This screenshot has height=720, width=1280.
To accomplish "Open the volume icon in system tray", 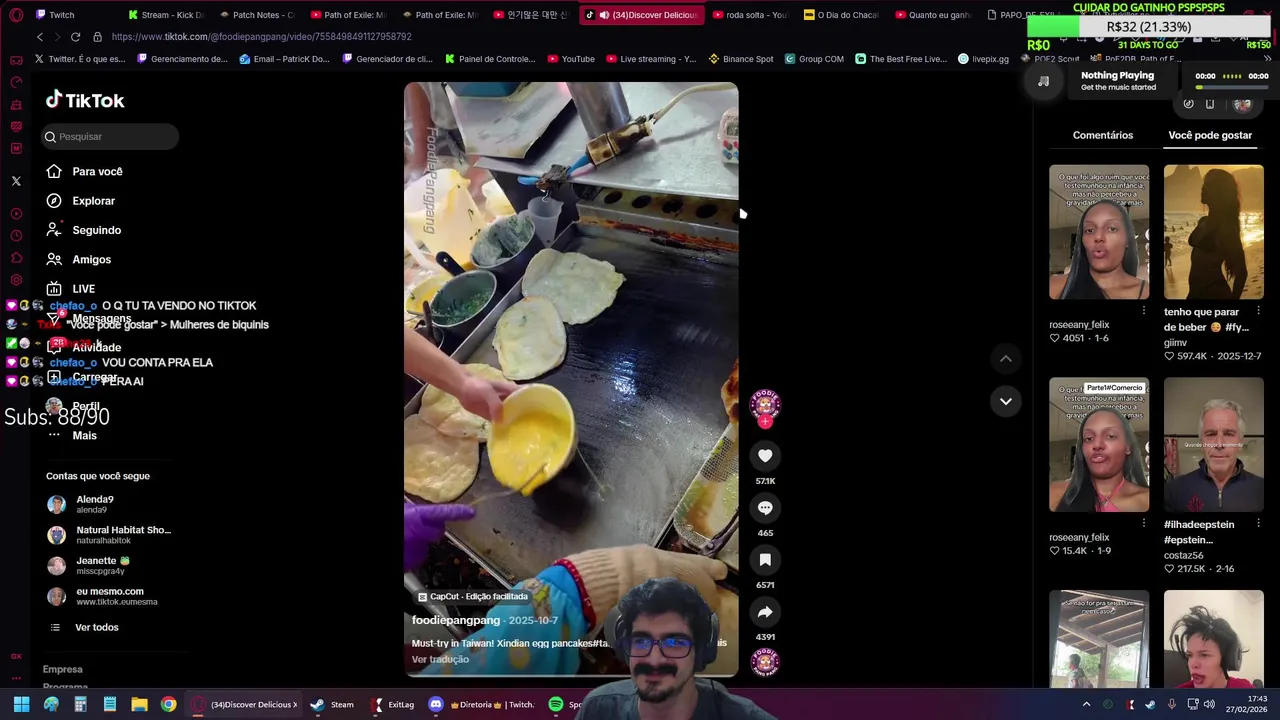I will 1210,705.
